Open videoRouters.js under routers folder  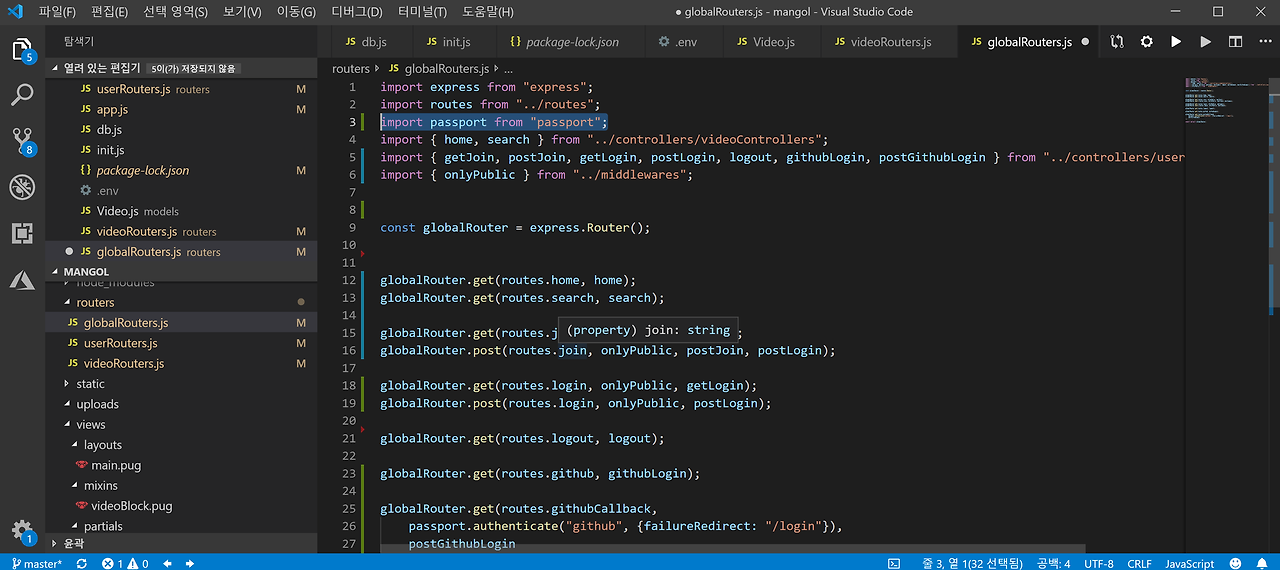180,363
